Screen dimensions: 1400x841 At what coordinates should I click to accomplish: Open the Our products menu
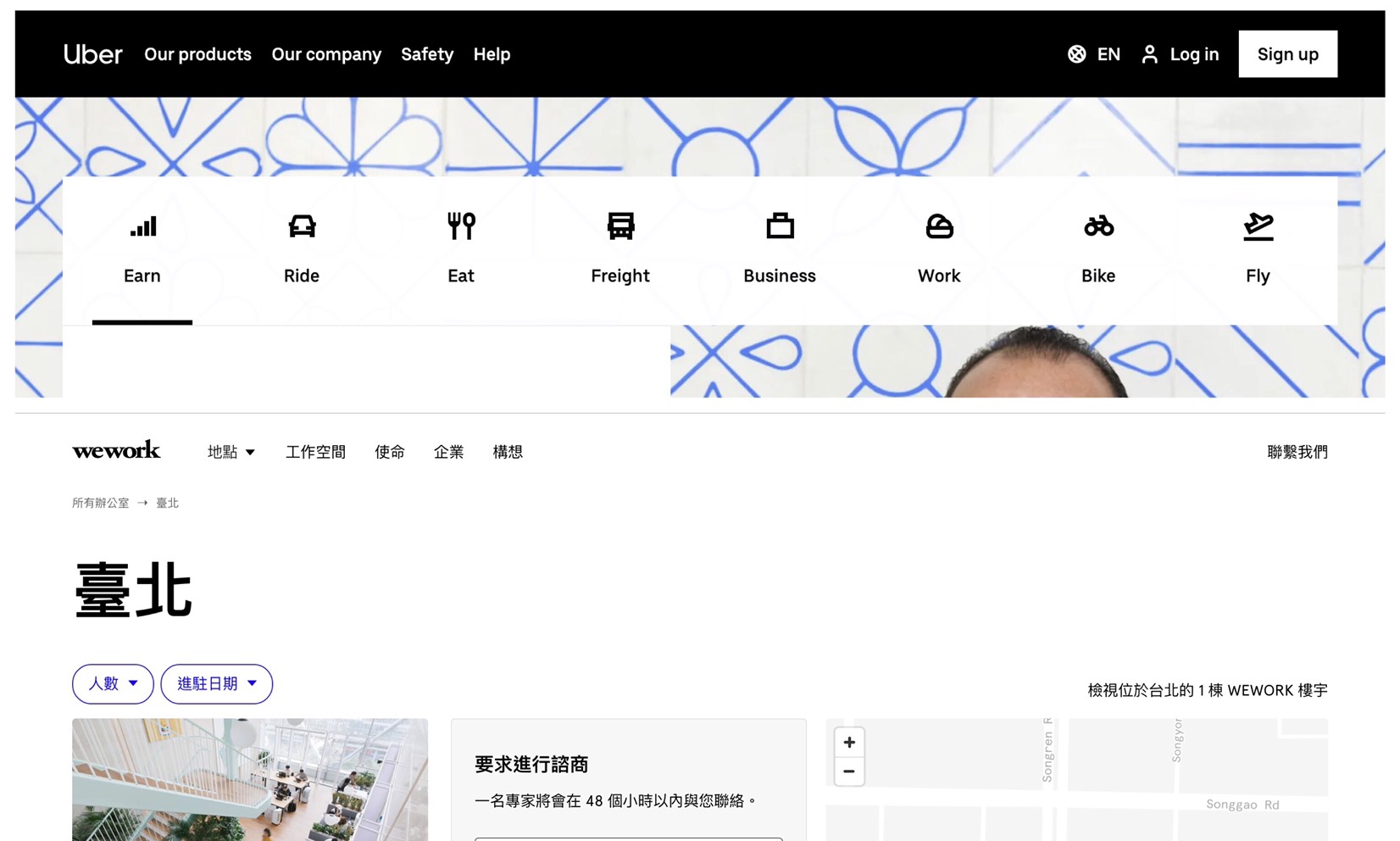[197, 54]
